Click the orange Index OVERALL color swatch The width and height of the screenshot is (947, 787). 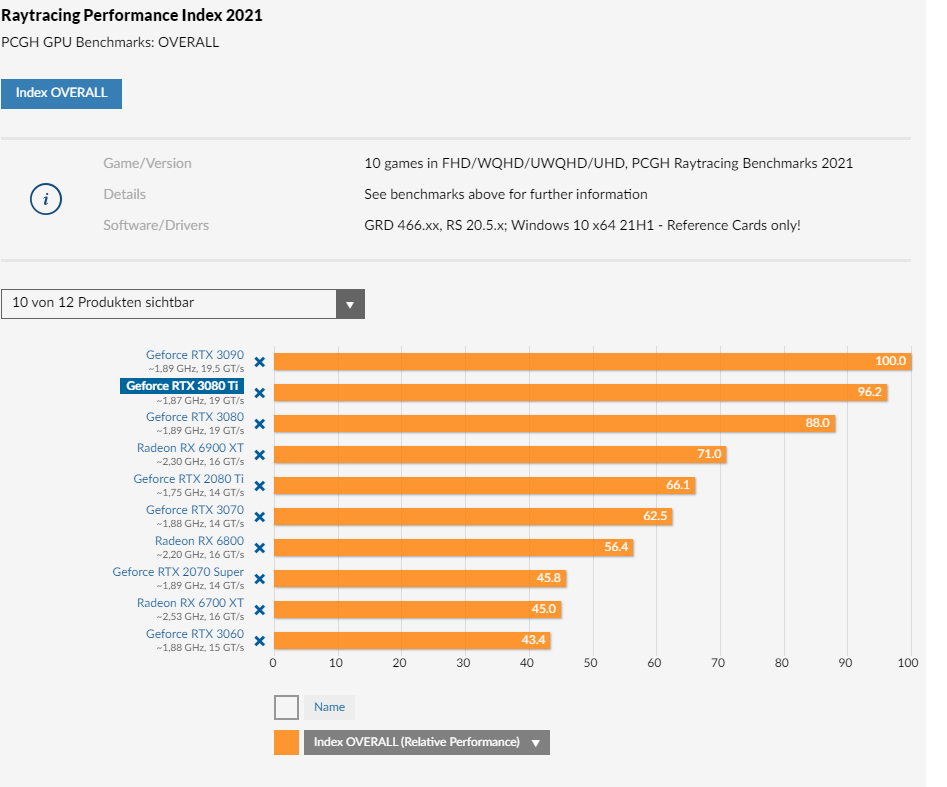(x=286, y=742)
